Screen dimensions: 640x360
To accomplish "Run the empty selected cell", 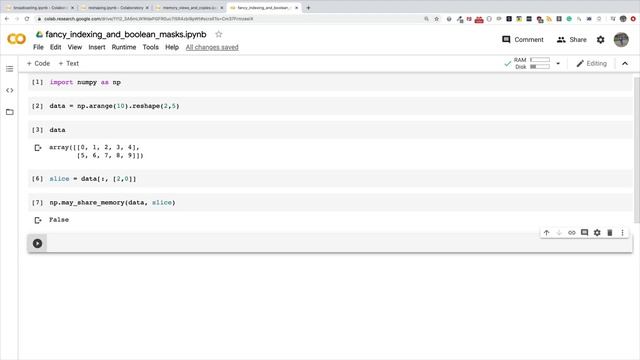I will [x=37, y=243].
